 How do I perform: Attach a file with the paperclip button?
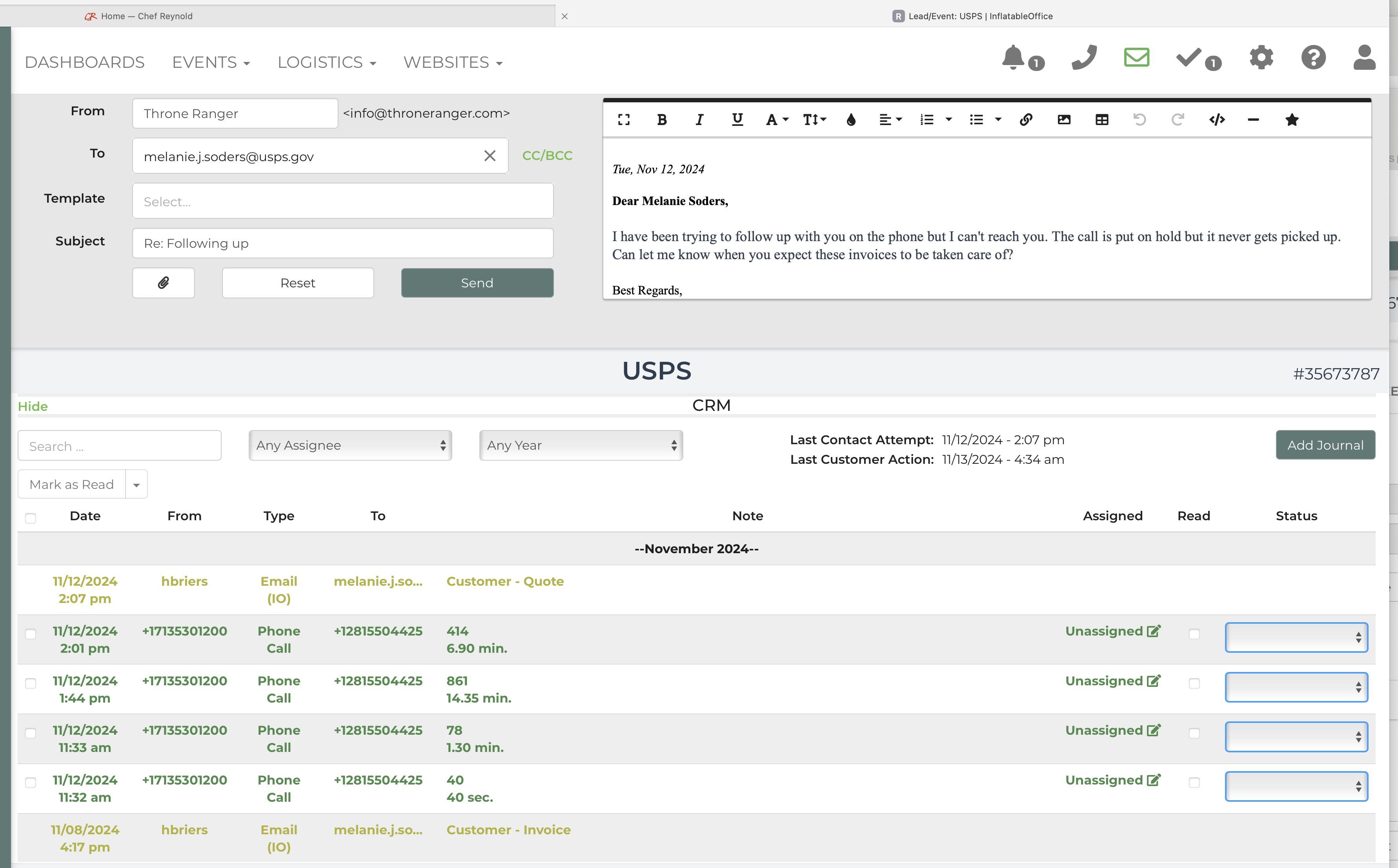(x=163, y=283)
